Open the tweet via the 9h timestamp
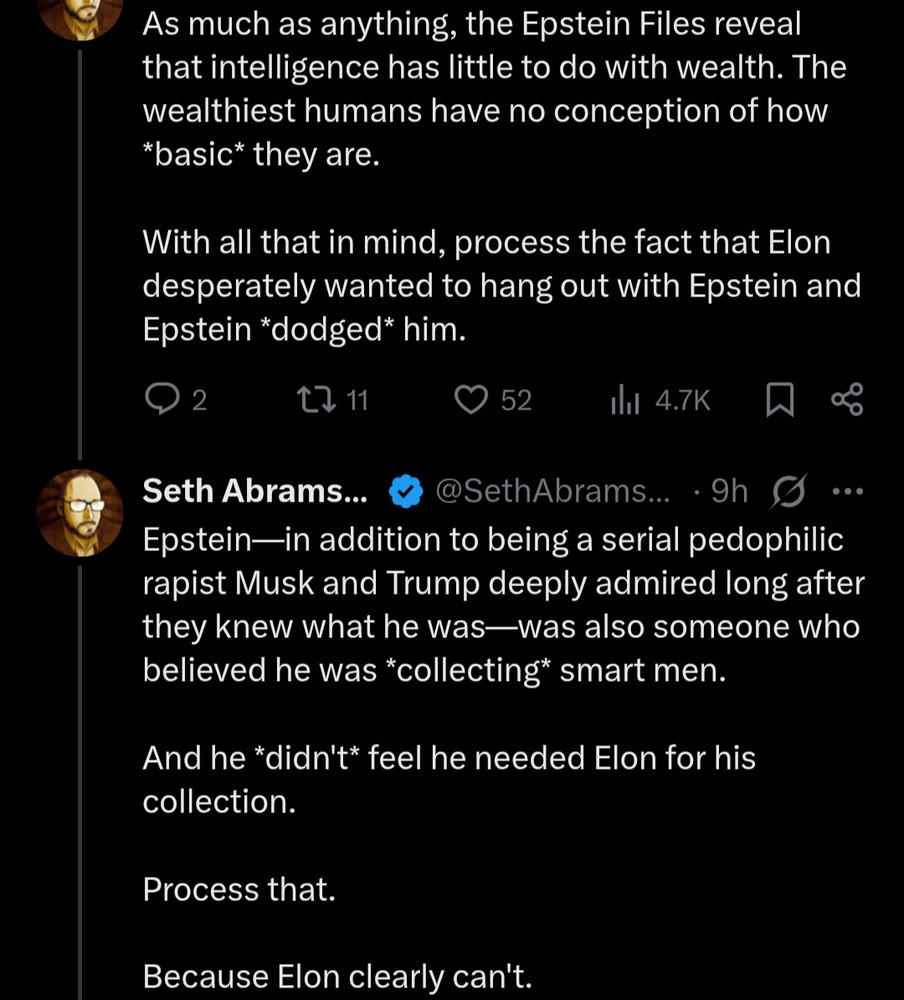Screen dimensions: 904x1000 [727, 491]
